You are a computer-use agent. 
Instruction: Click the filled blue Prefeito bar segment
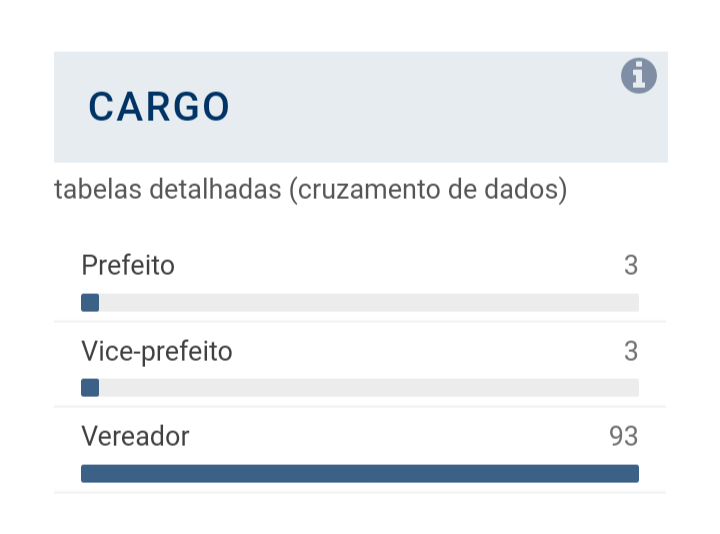[90, 303]
